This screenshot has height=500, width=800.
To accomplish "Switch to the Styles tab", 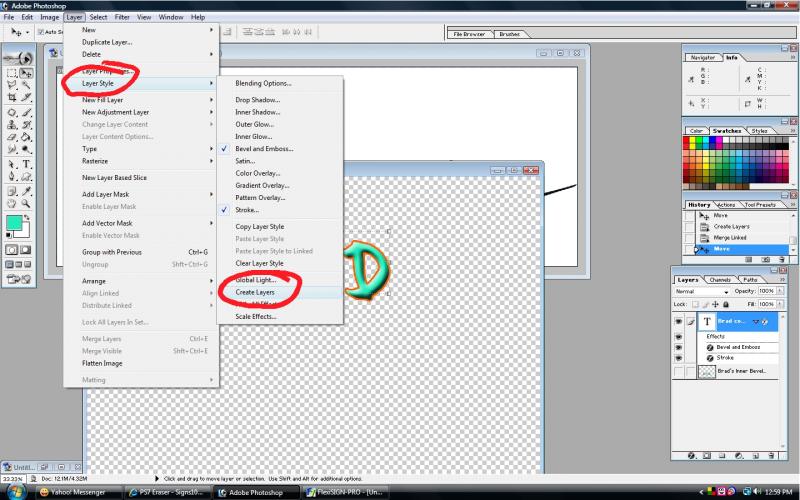I will (x=759, y=131).
